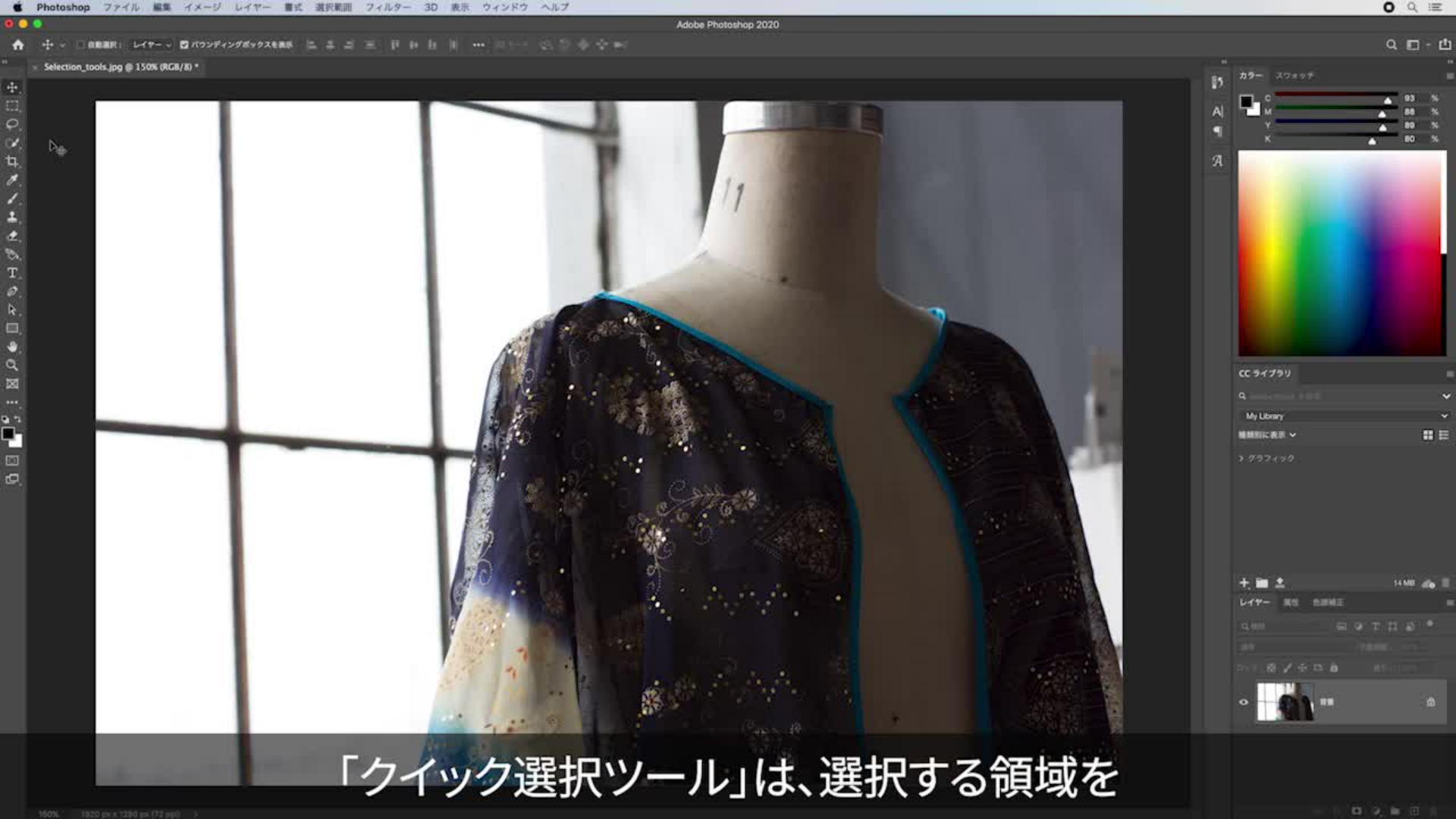Switch to the スウォッチ tab

pos(1296,75)
